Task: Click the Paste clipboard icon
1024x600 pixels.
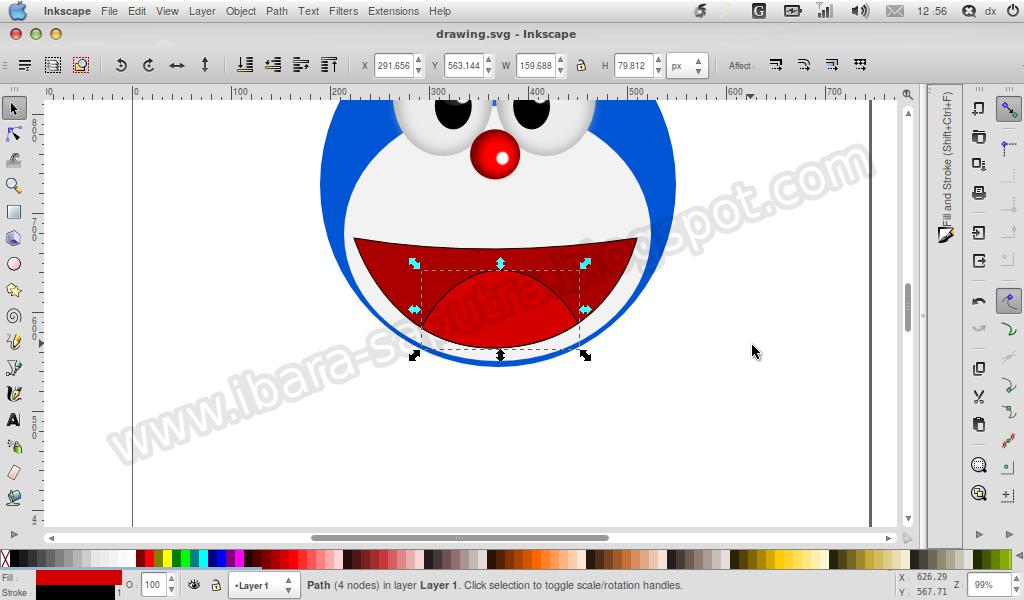Action: (x=978, y=424)
